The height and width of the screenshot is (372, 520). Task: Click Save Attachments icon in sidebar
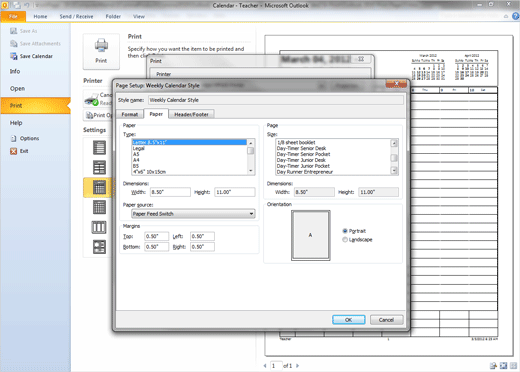13,44
